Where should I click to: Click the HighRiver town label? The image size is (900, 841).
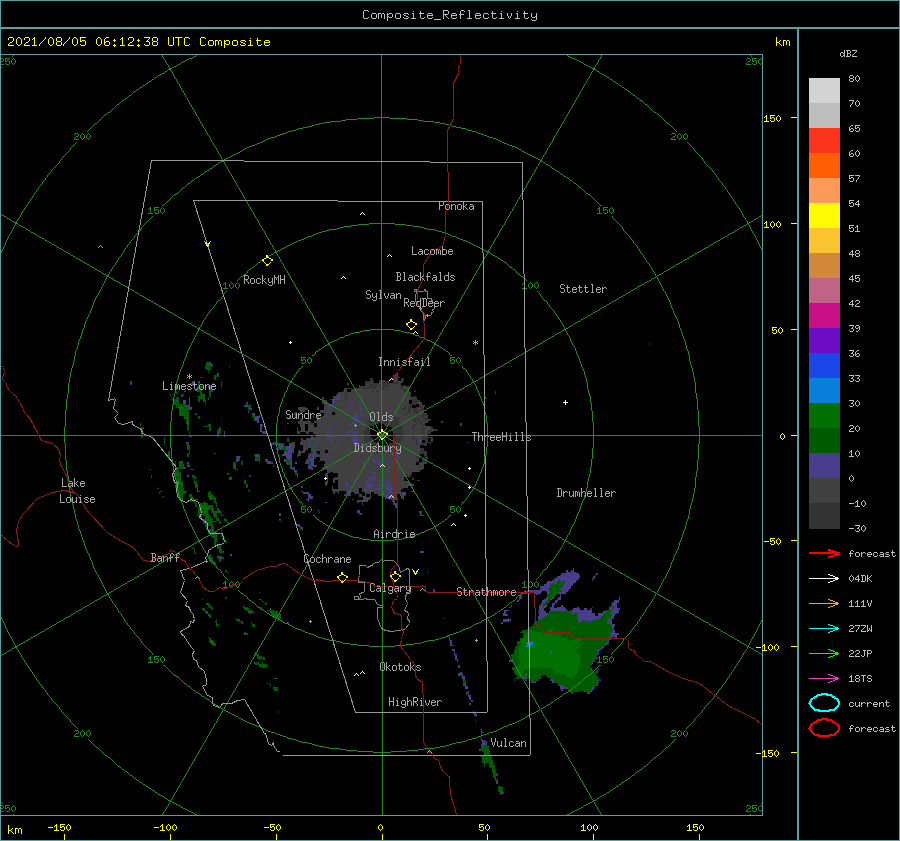(x=415, y=702)
